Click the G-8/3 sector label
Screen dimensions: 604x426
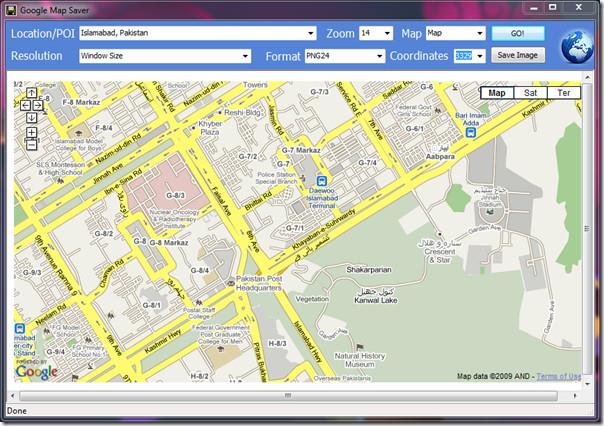pos(175,195)
